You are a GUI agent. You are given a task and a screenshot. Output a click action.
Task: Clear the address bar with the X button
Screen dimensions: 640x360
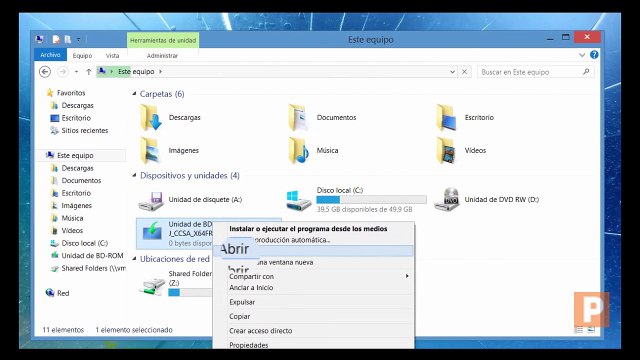point(464,72)
